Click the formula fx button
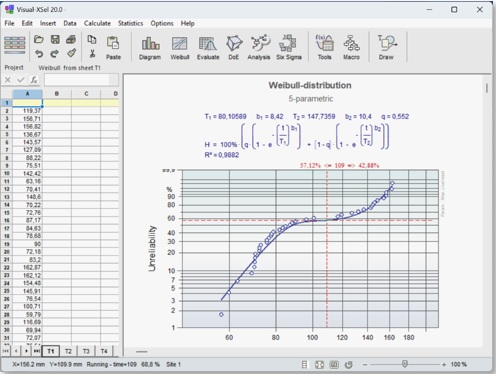 (x=34, y=80)
